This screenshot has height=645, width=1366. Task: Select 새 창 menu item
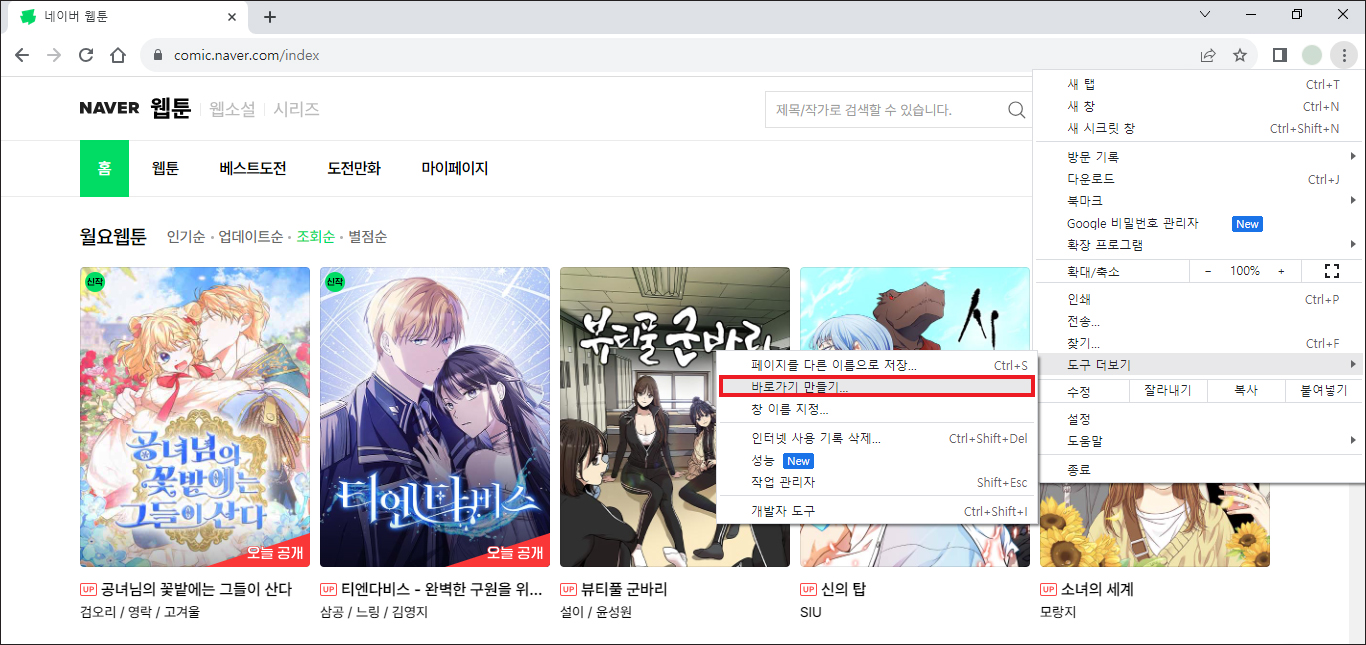coord(1198,106)
